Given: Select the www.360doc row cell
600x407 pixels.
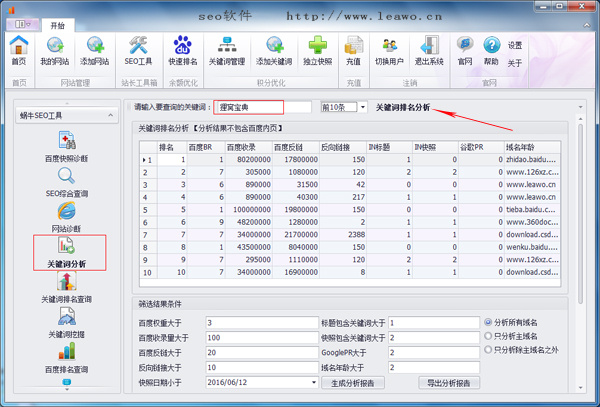Looking at the screenshot, I should click(x=532, y=222).
